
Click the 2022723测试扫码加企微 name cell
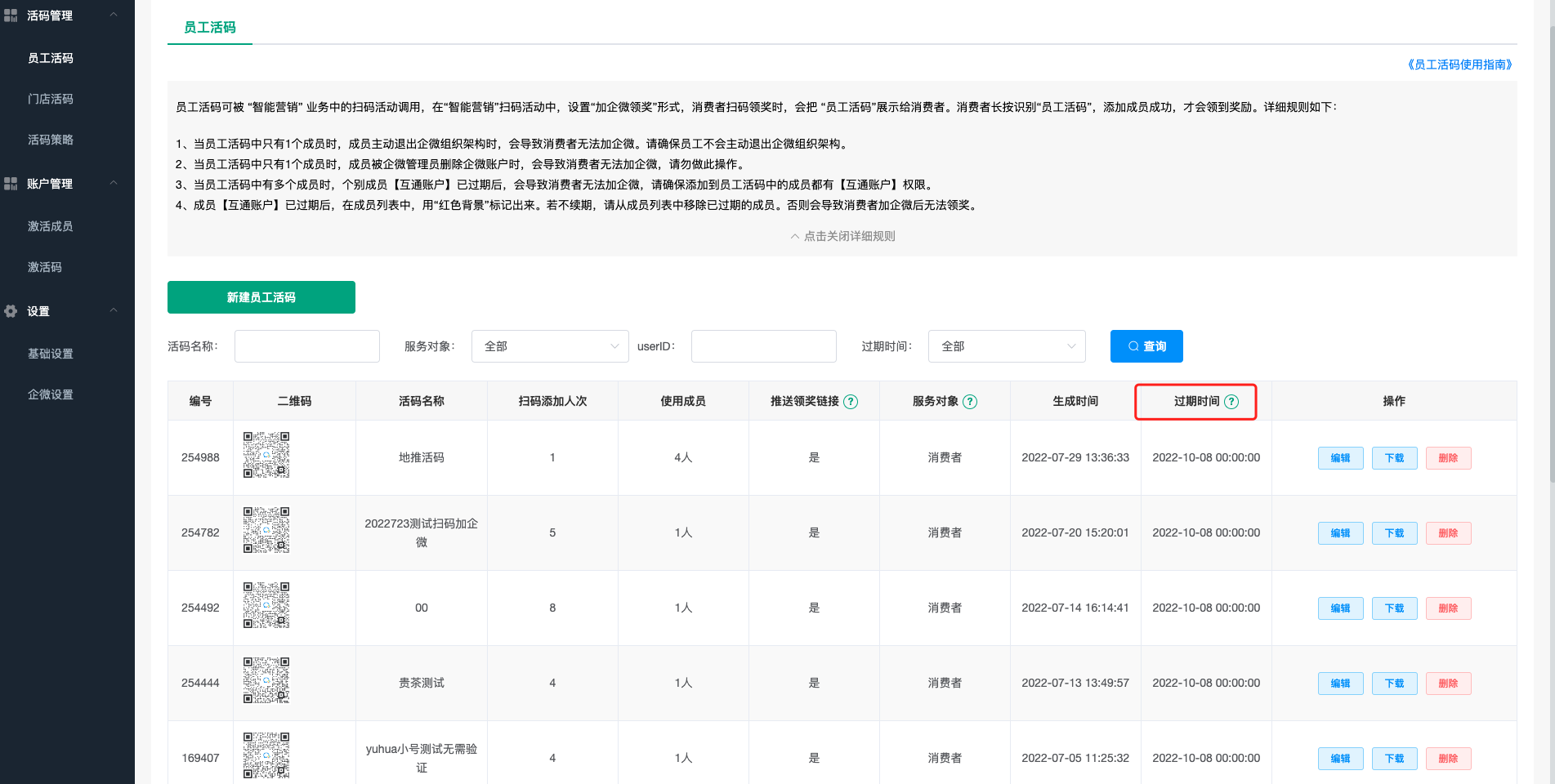[x=422, y=533]
